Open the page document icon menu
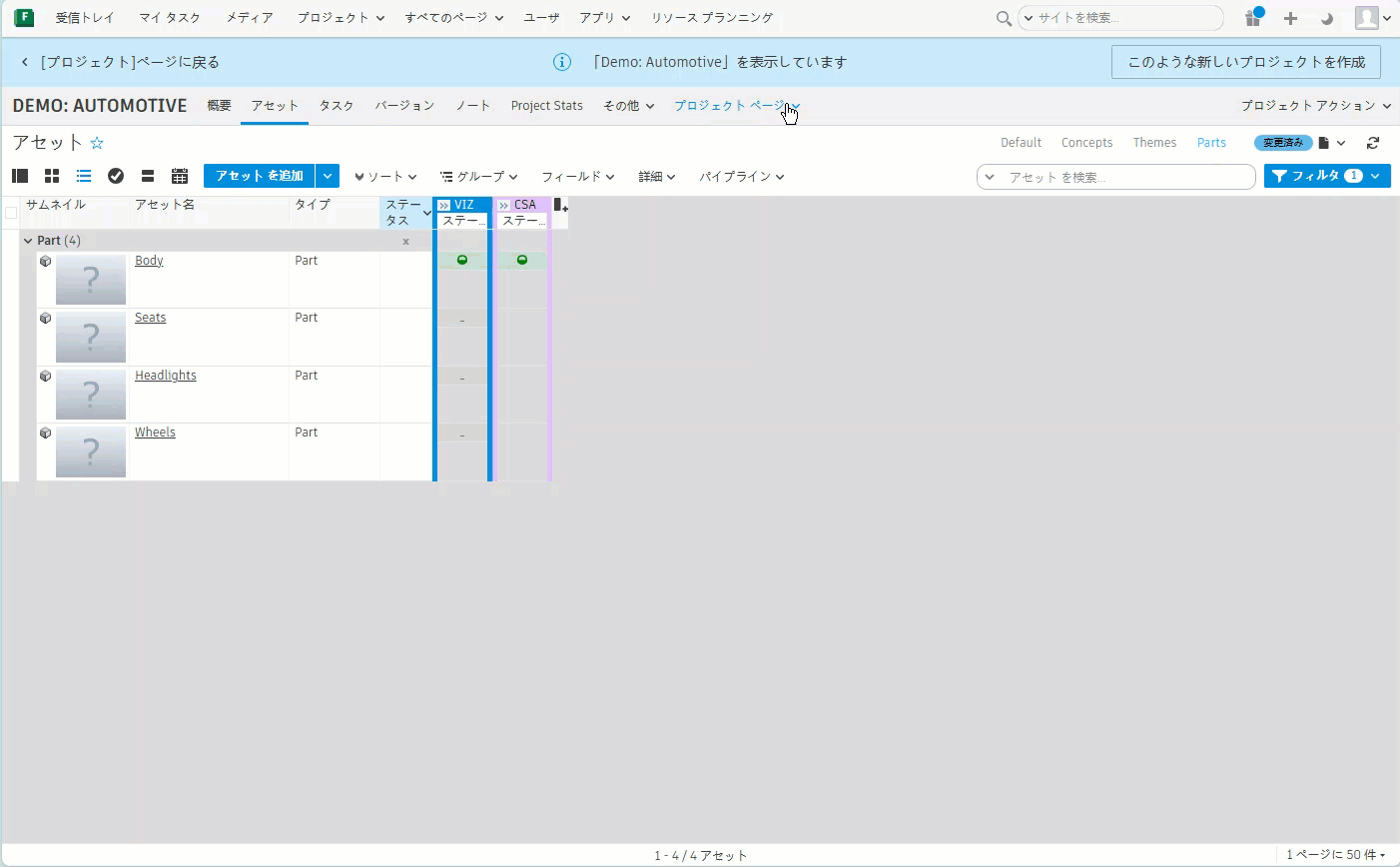 click(1331, 143)
